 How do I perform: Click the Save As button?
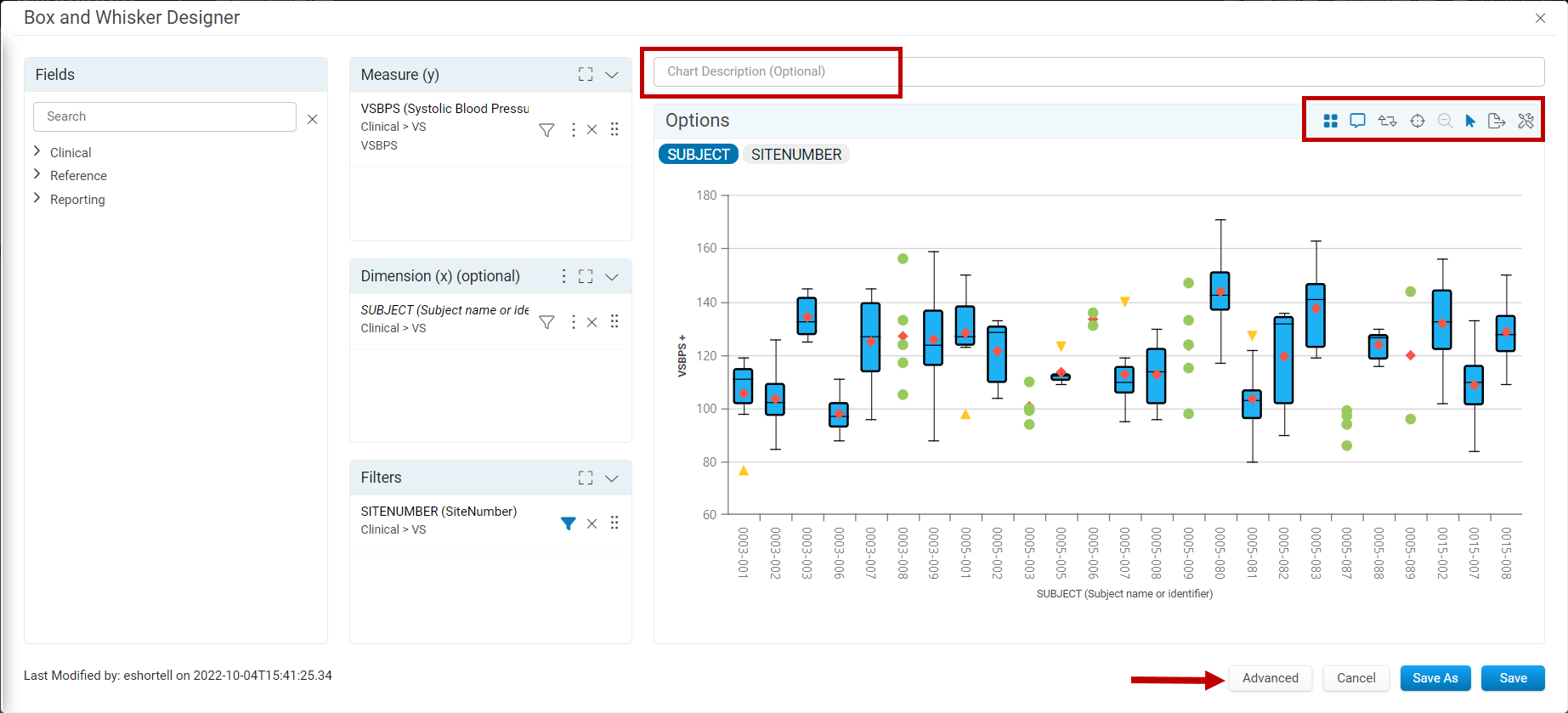point(1435,678)
